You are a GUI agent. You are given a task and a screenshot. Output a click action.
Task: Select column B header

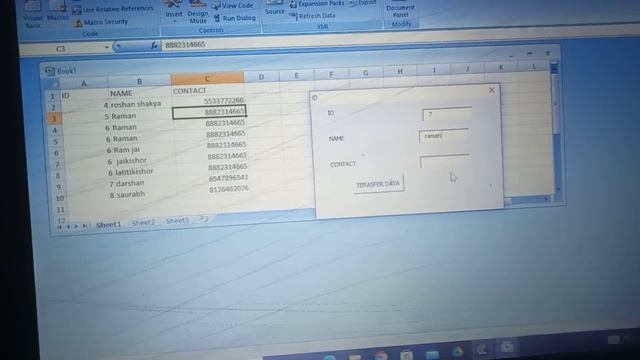pos(139,81)
